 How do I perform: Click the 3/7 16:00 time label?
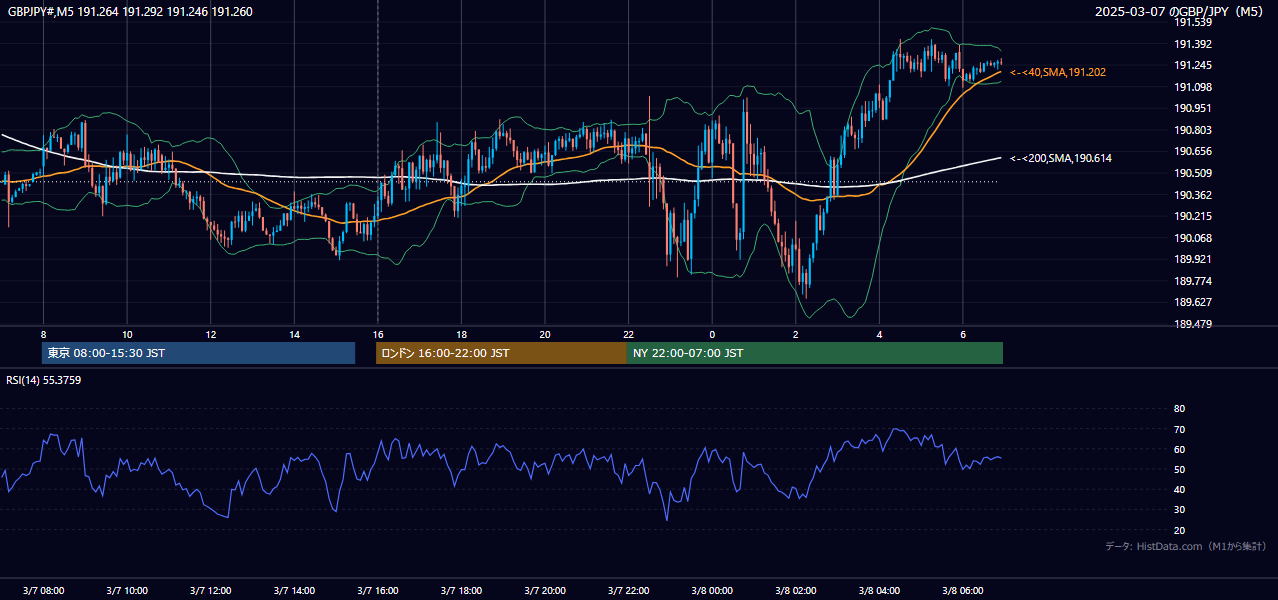pyautogui.click(x=377, y=591)
